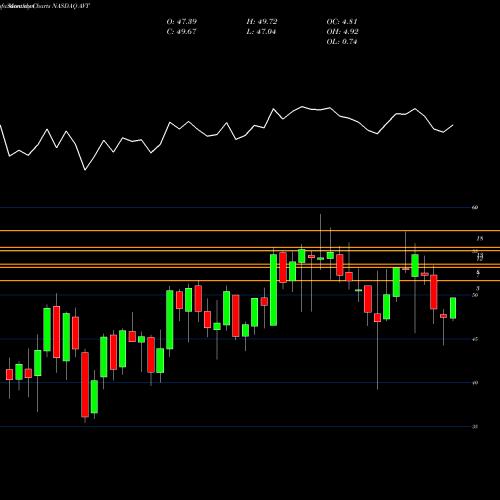Click the low price "L: 47.04"
This screenshot has height=500, width=500.
[261, 32]
